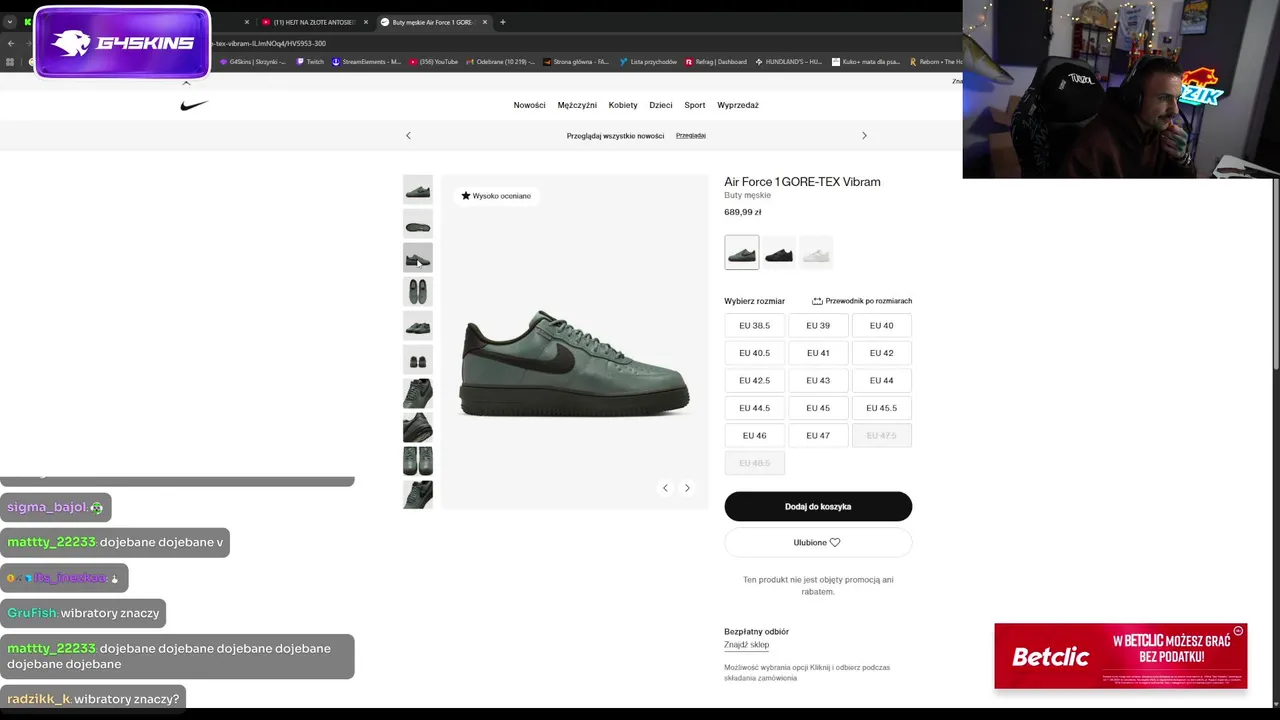The image size is (1280, 720).
Task: Click browser back arrow
Action: (11, 43)
